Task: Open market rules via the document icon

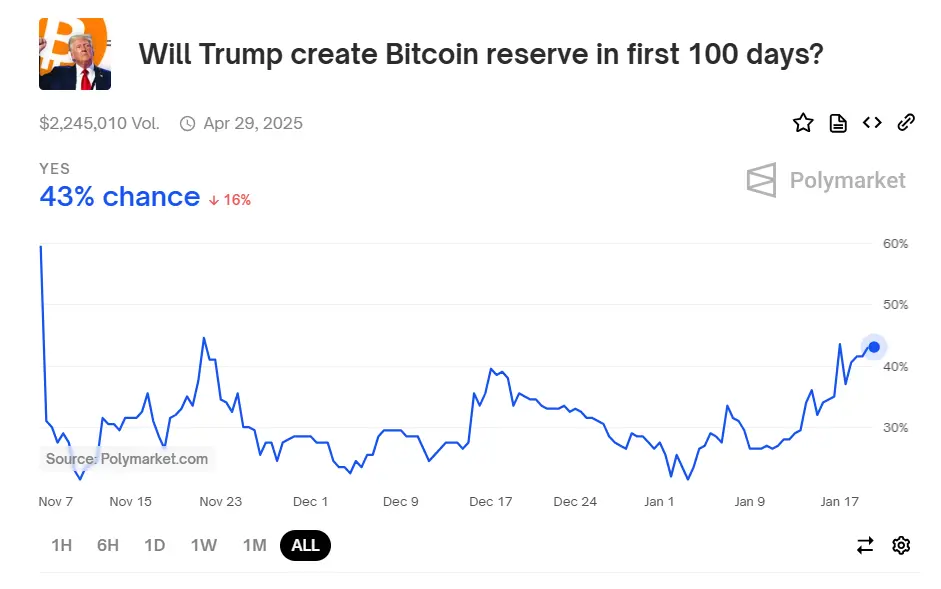Action: tap(838, 122)
